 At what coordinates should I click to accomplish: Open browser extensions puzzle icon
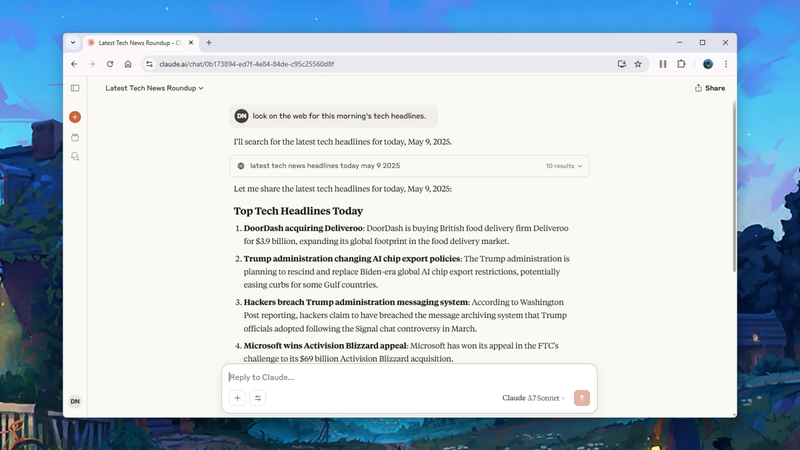(681, 64)
